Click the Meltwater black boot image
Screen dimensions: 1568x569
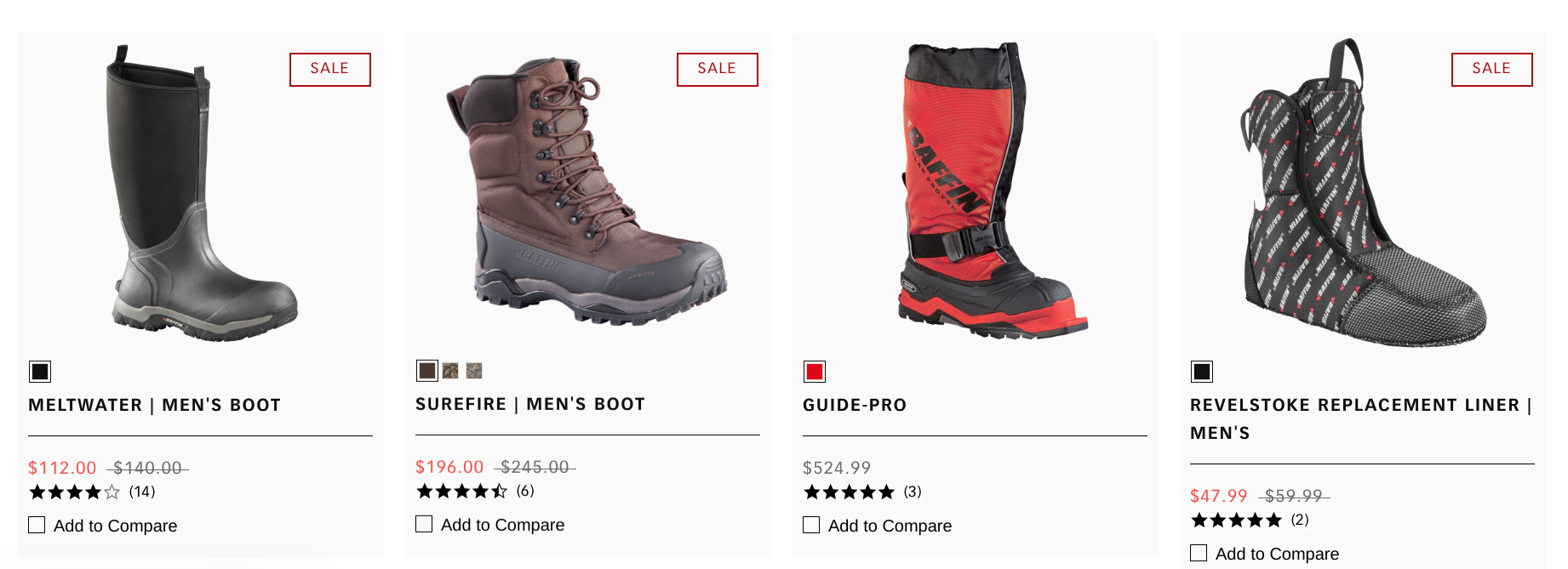200,196
